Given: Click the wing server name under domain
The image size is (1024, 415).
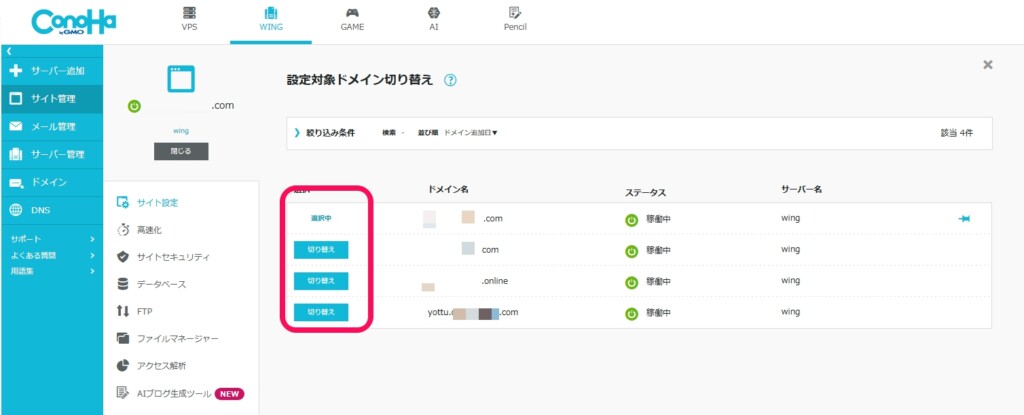Looking at the screenshot, I should (181, 131).
